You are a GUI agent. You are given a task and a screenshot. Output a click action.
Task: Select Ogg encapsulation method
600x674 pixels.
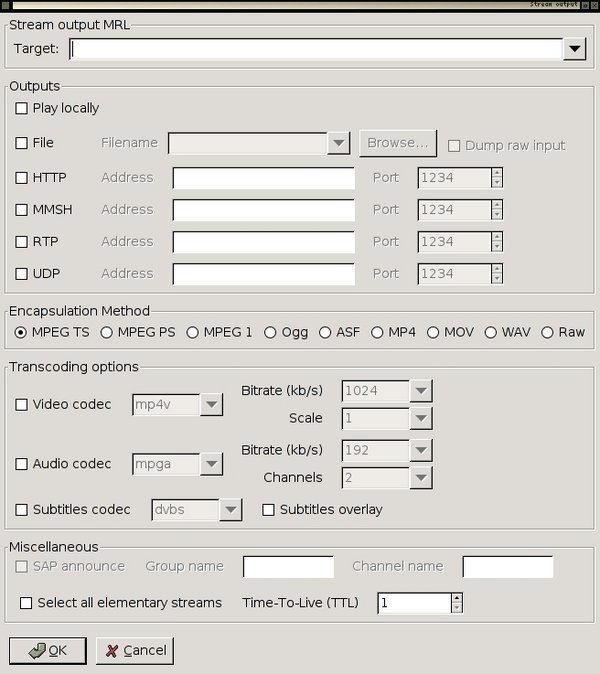(x=270, y=332)
